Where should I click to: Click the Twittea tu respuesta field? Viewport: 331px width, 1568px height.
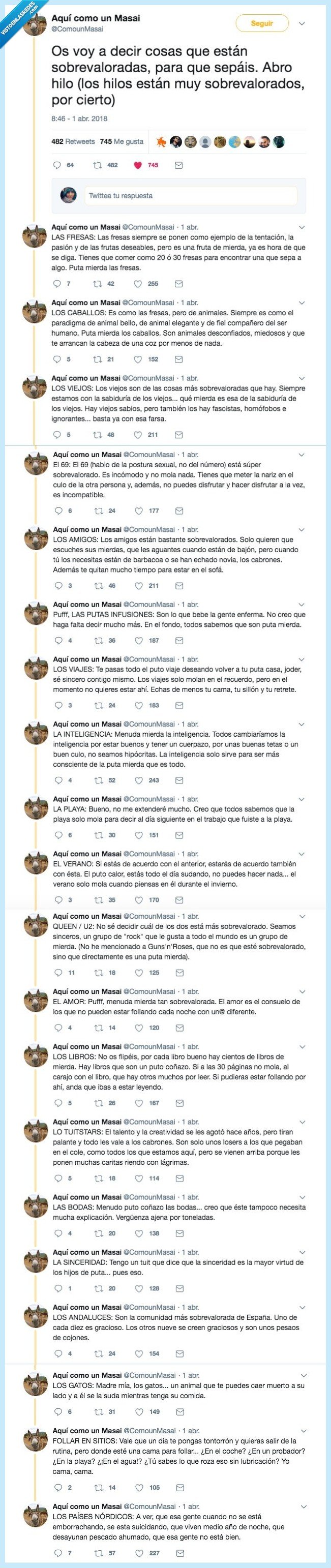tap(183, 196)
